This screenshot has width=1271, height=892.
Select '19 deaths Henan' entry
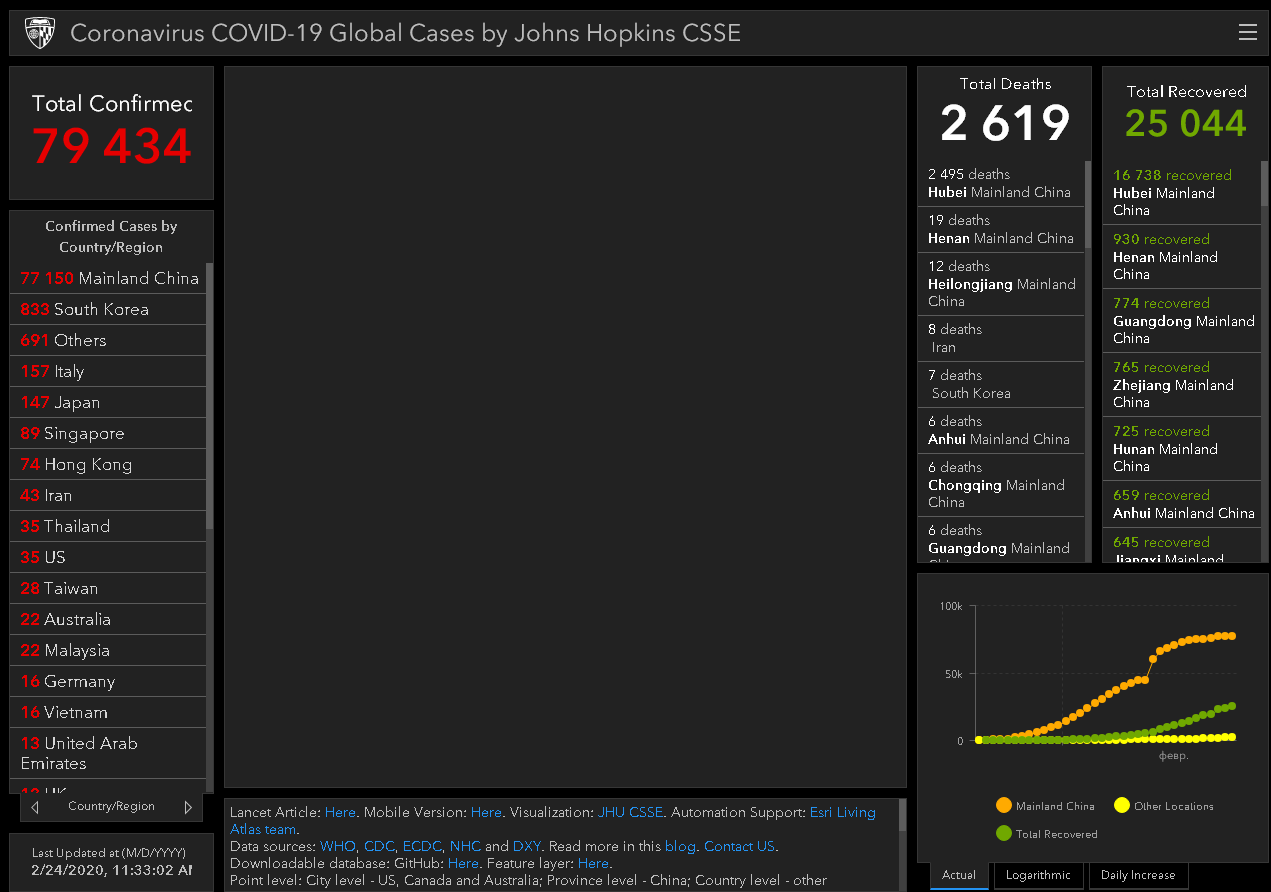pyautogui.click(x=1001, y=229)
